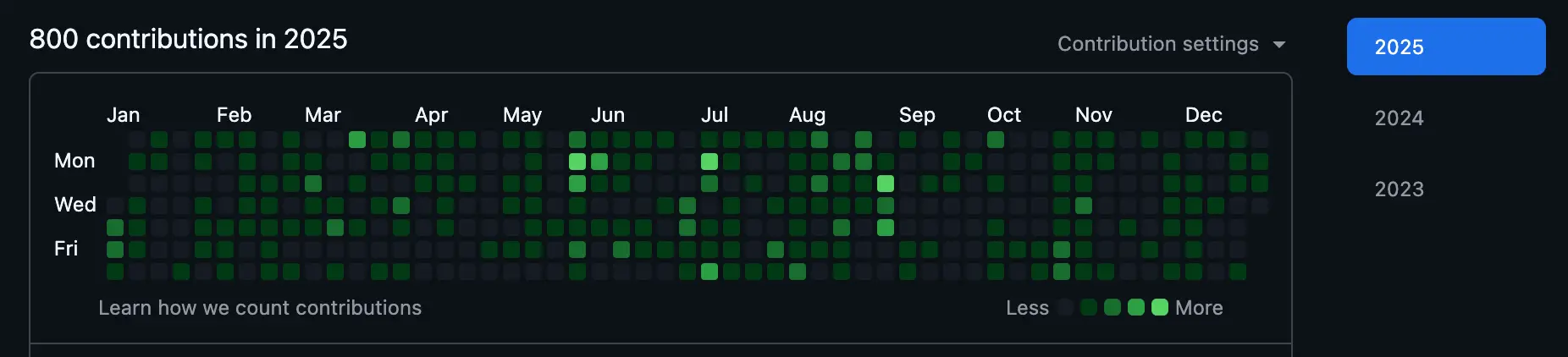Show contributions for year 2023
The image size is (1568, 357).
[1399, 189]
